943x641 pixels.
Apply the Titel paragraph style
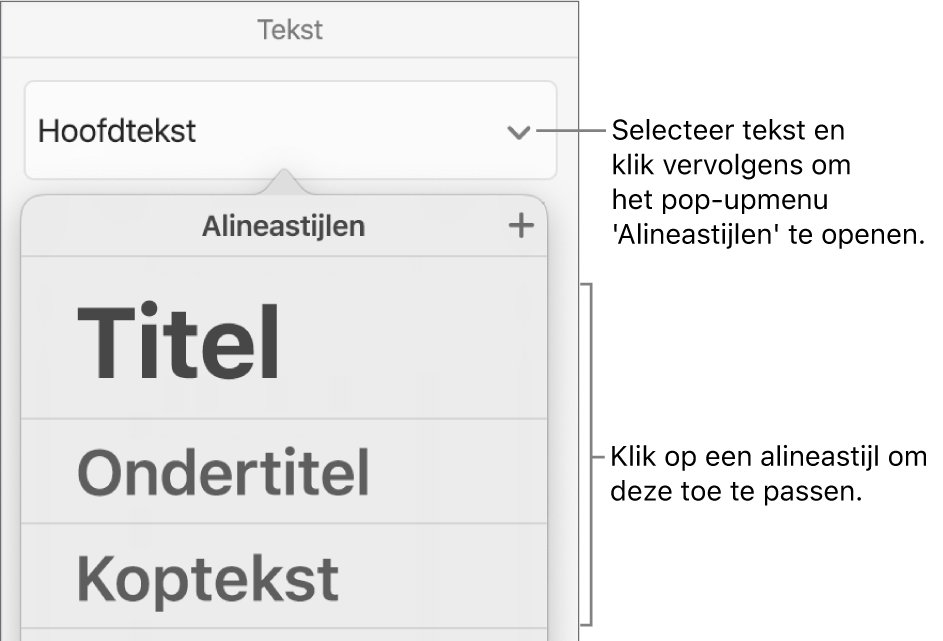click(x=180, y=343)
